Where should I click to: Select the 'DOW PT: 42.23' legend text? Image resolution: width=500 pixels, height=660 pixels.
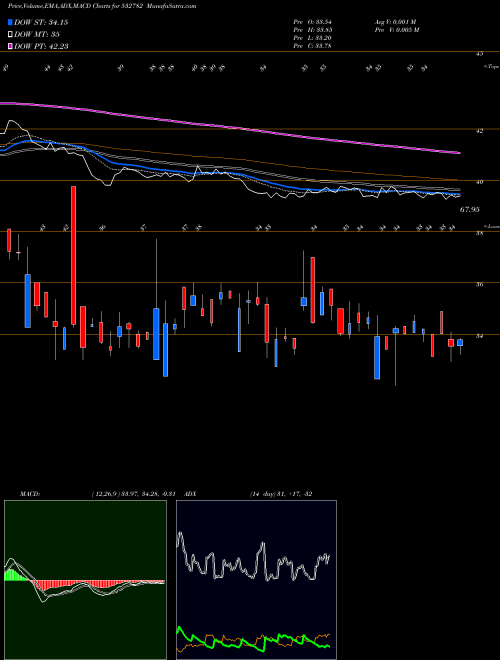click(41, 46)
